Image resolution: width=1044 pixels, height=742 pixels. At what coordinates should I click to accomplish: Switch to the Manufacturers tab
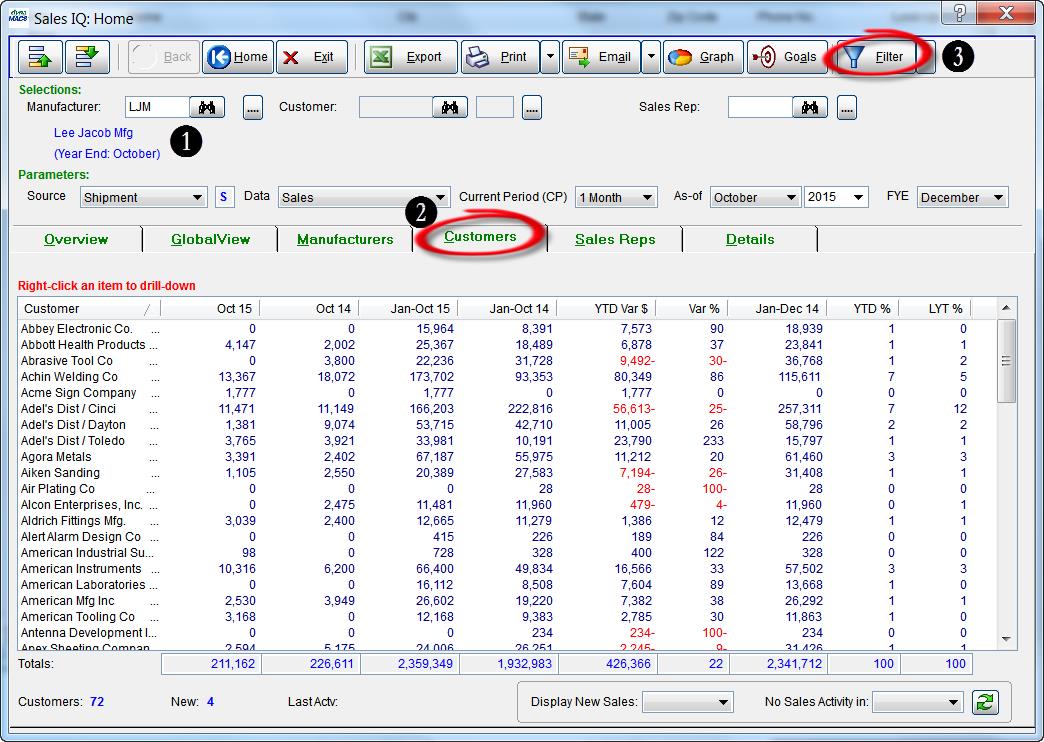[345, 239]
